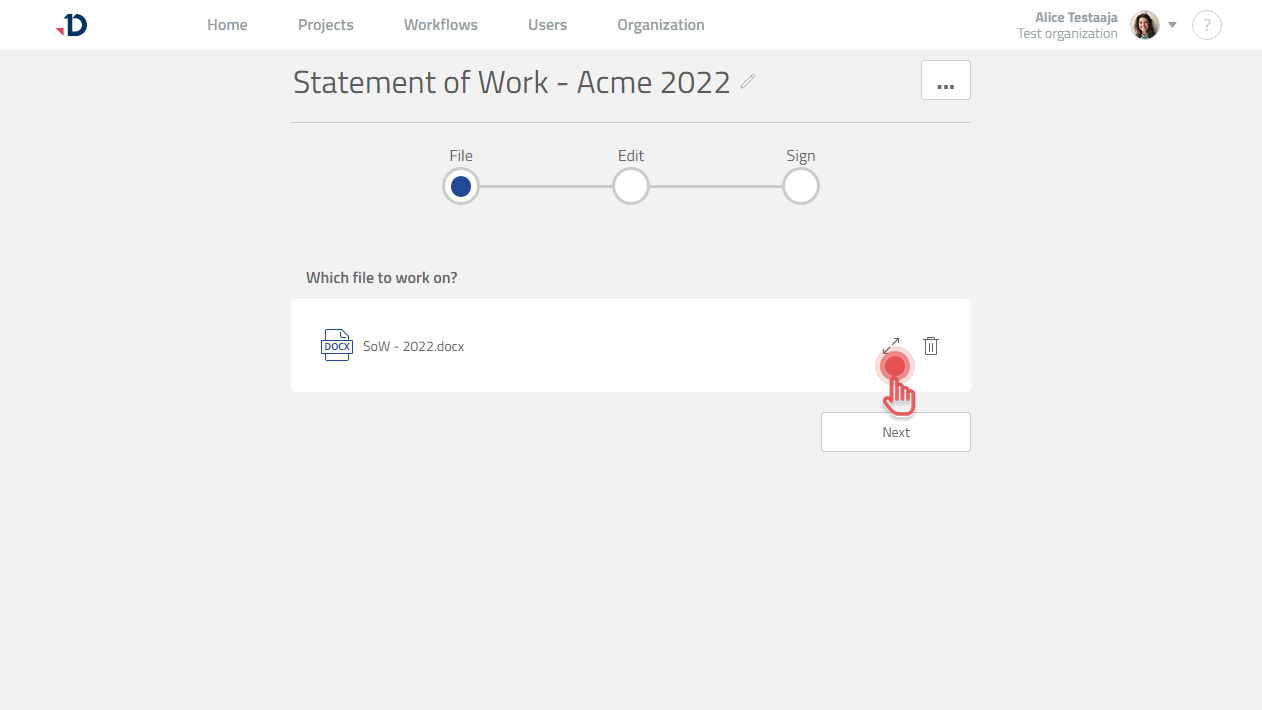Open the pencil icon to rename the document
The height and width of the screenshot is (710, 1262).
(x=747, y=83)
